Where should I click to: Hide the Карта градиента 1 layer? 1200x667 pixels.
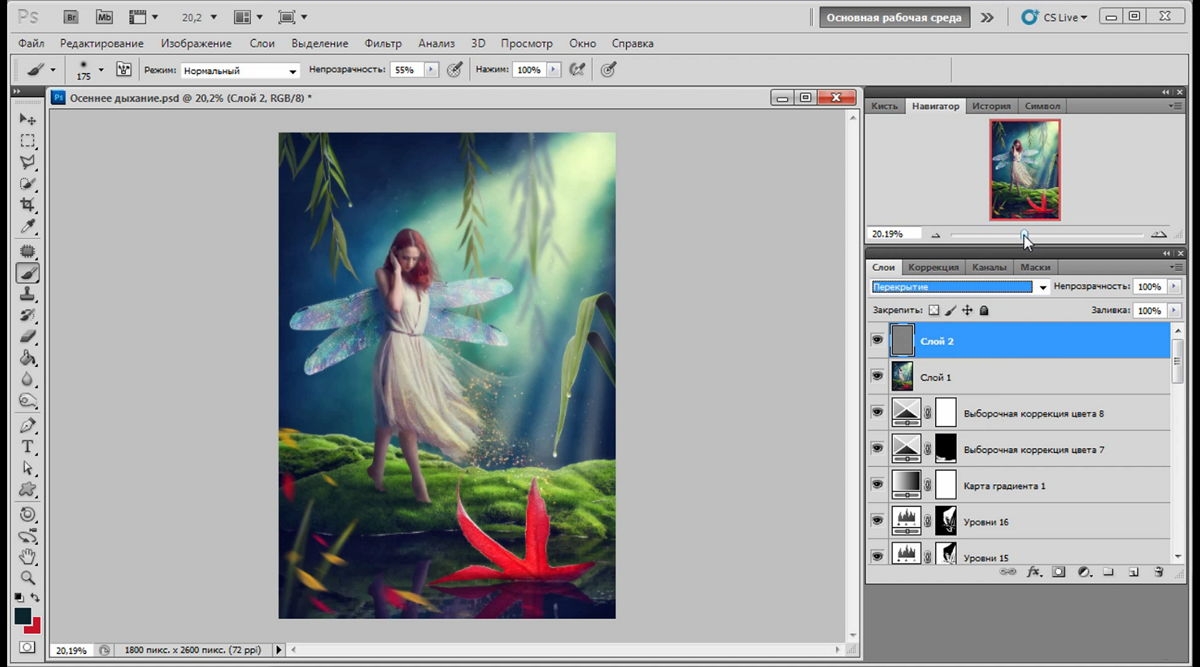point(877,484)
